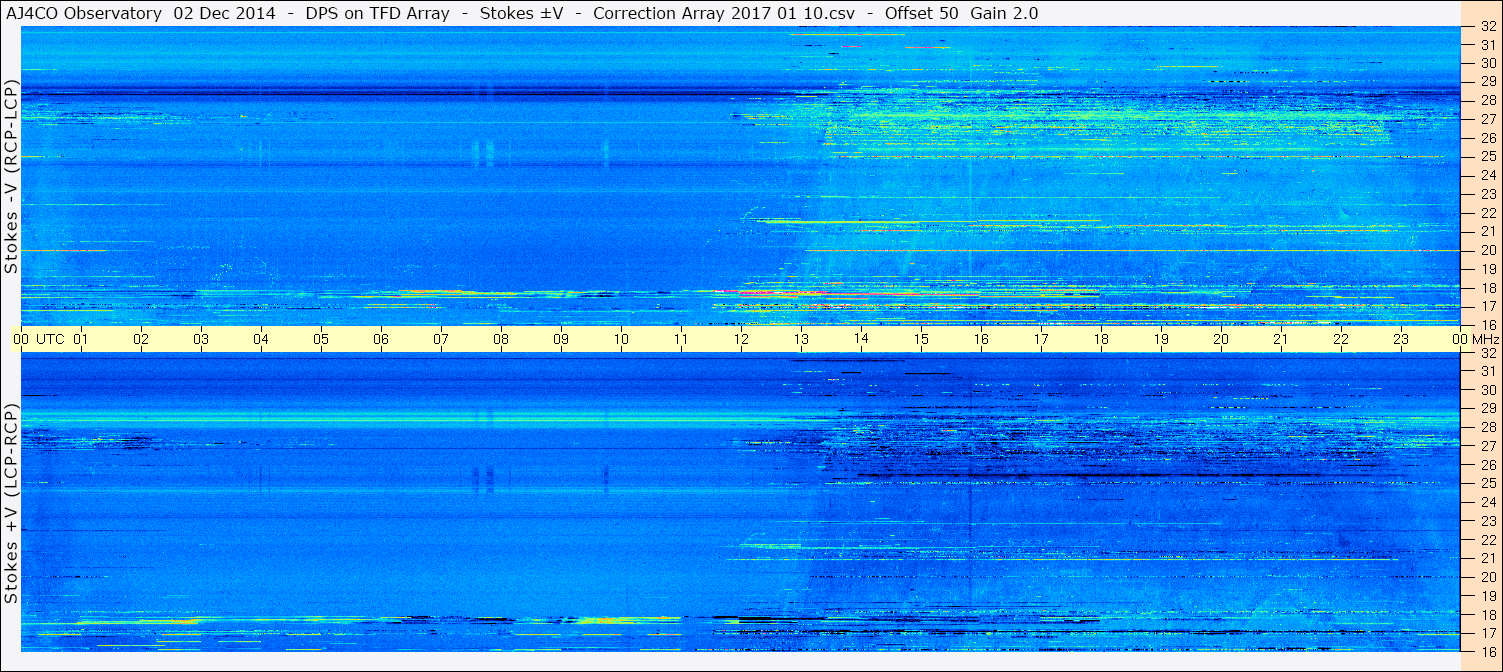Screen dimensions: 1503x672
Task: Click the 25 MHz tick in lower panel
Action: (1487, 483)
